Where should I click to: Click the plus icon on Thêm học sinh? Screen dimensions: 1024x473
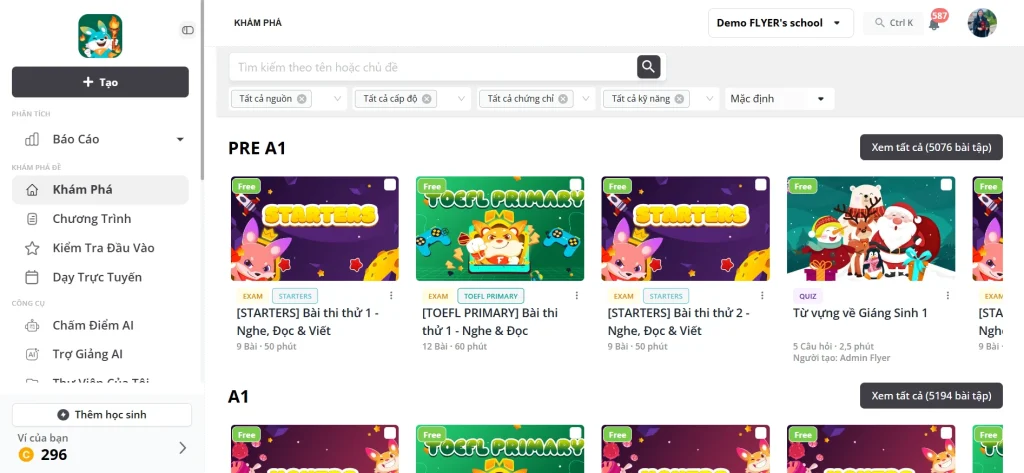pos(63,415)
